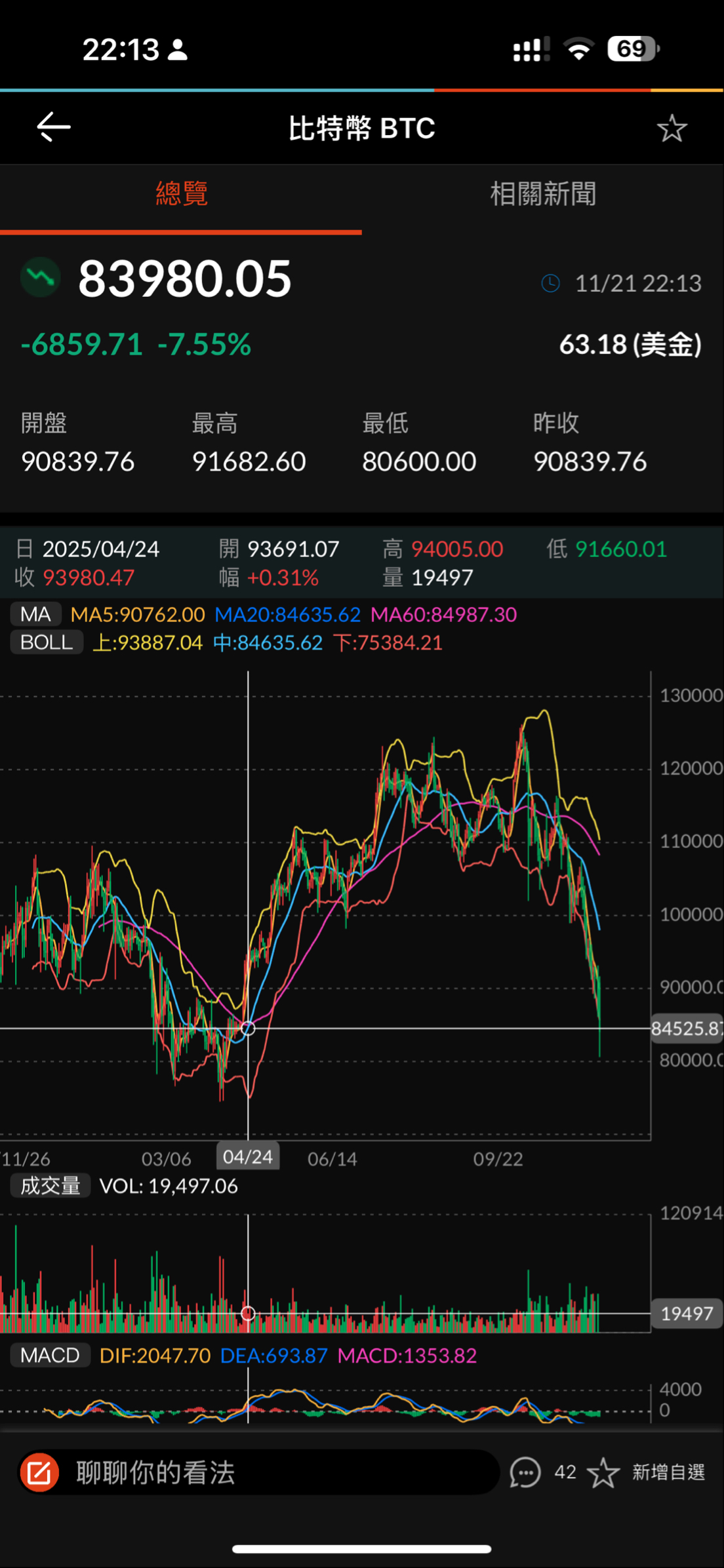Tap the comment count 42

tap(565, 1472)
